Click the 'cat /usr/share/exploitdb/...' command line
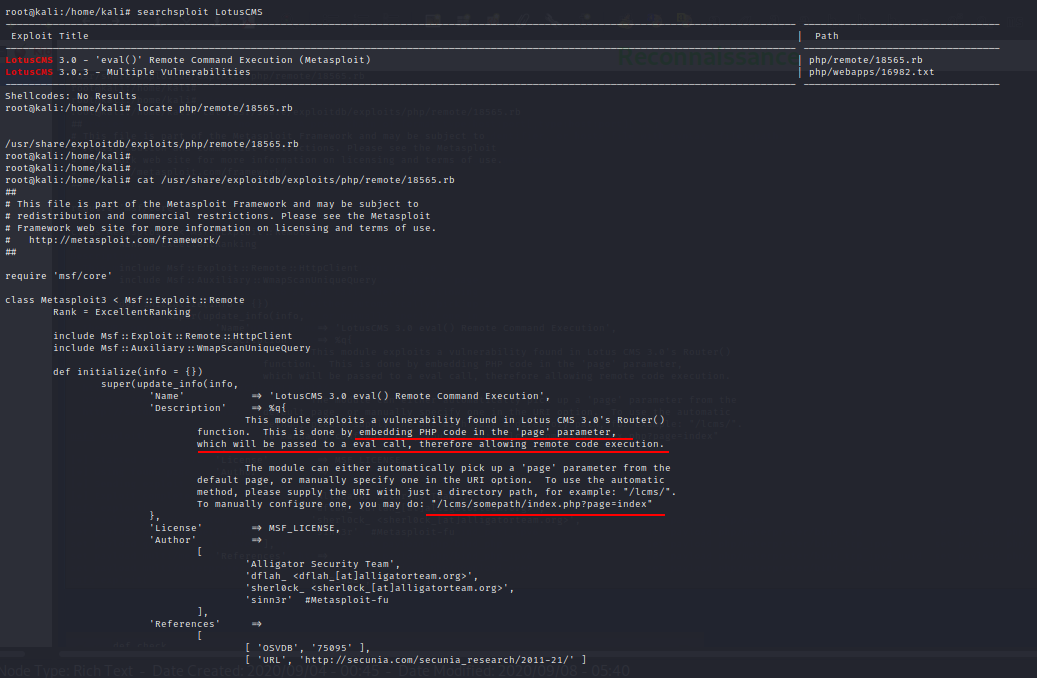 [x=296, y=180]
